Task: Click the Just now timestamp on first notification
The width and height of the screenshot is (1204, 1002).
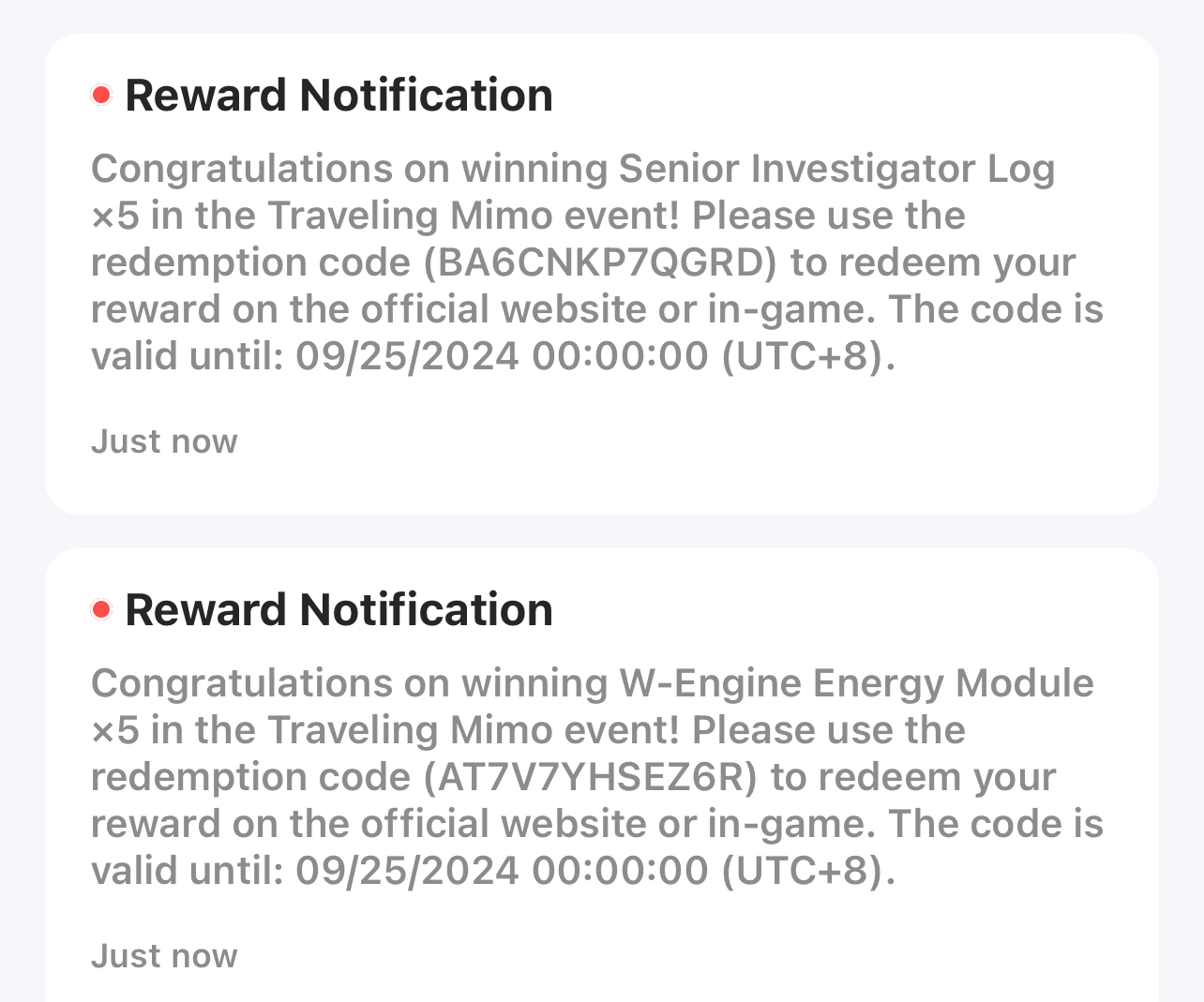Action: [164, 441]
